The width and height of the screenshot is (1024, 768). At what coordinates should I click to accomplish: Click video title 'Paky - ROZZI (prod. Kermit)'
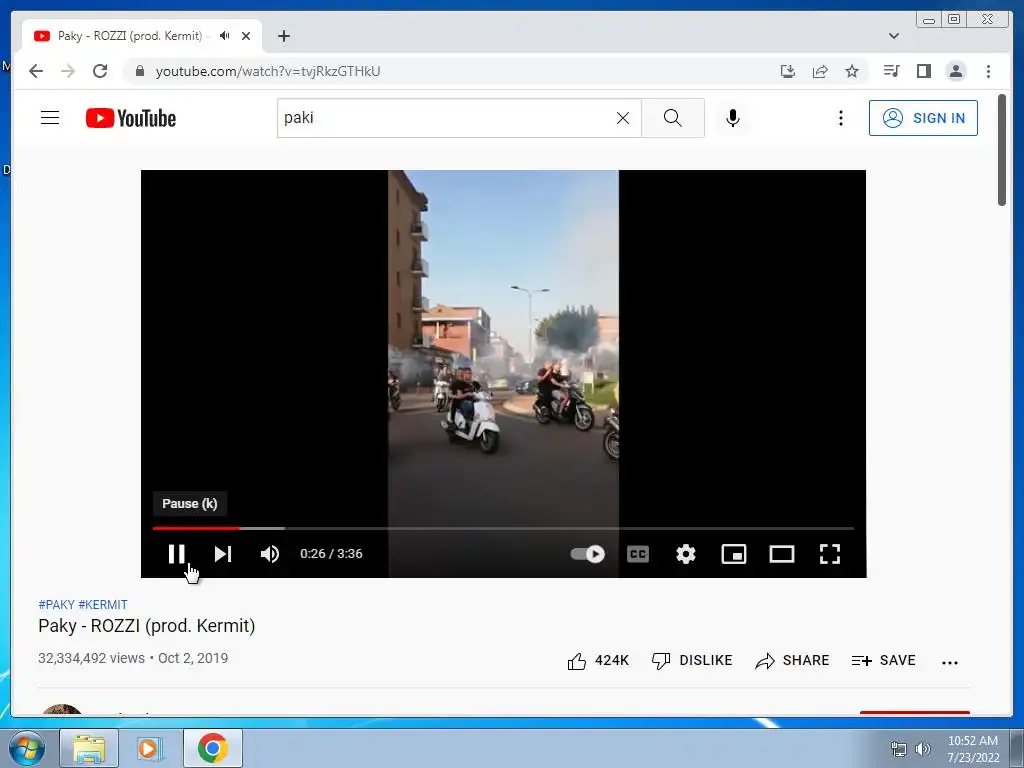(x=147, y=626)
